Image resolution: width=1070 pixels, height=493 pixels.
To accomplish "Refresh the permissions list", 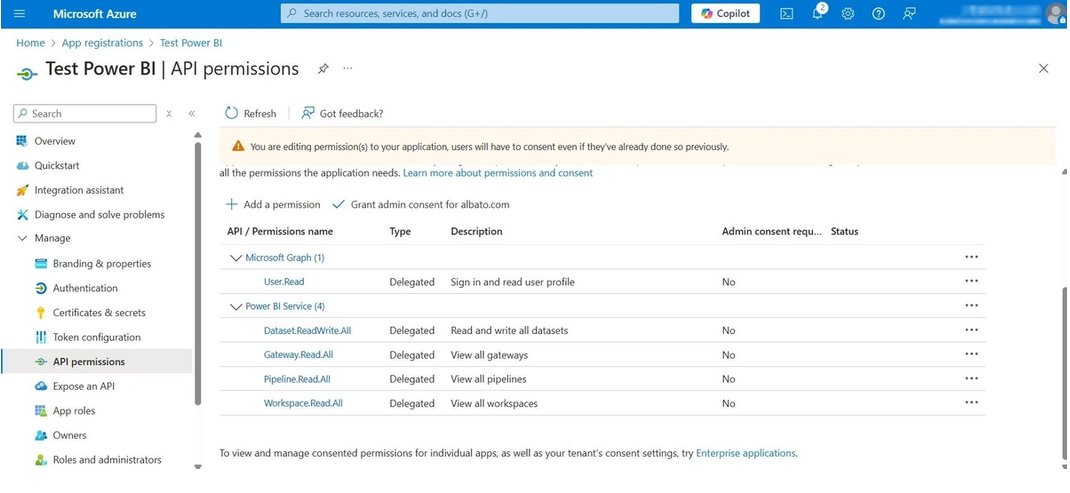I will pyautogui.click(x=250, y=113).
